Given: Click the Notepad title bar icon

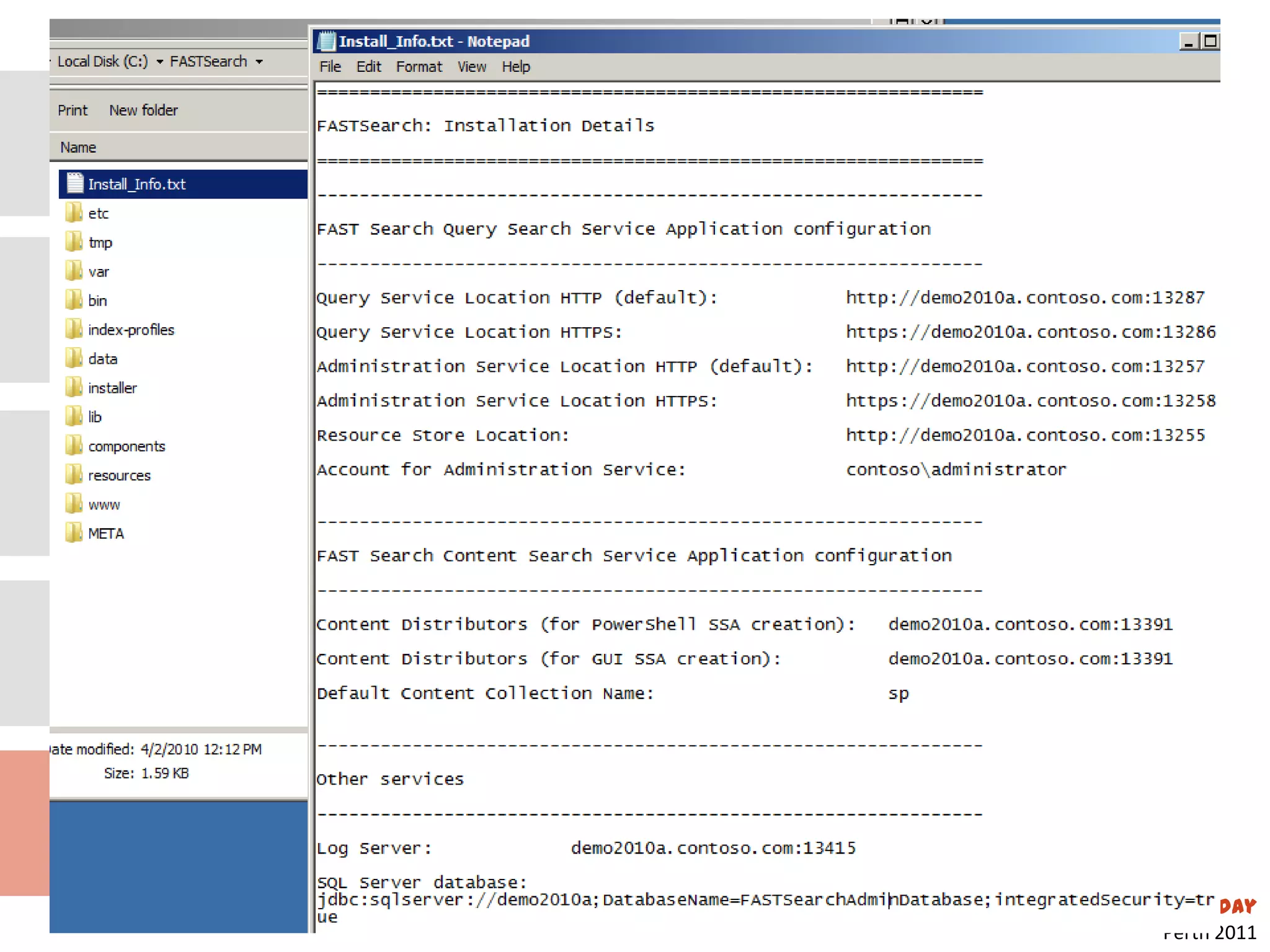Looking at the screenshot, I should (326, 41).
